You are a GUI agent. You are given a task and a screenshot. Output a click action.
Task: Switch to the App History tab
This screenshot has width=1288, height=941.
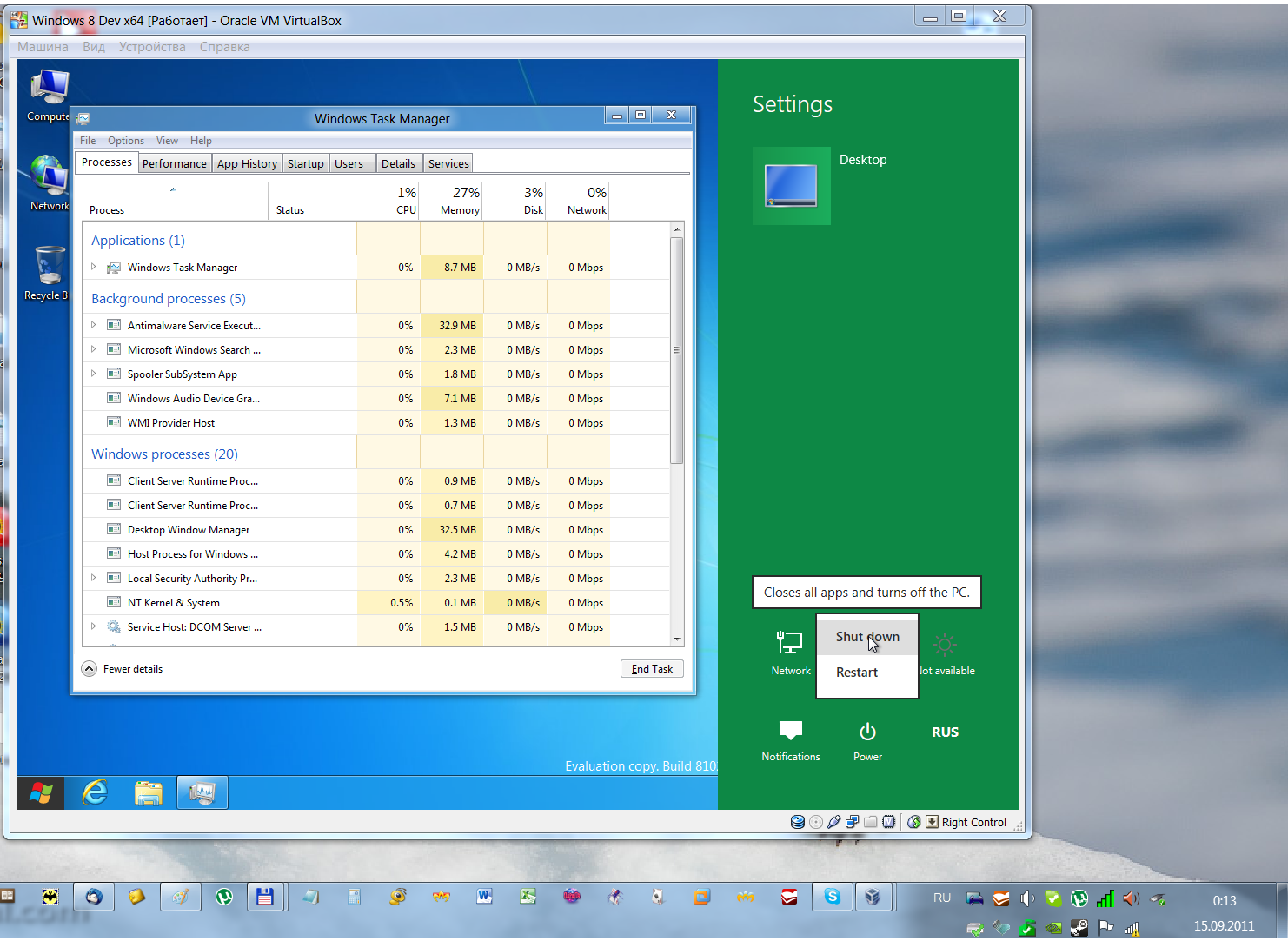point(247,163)
